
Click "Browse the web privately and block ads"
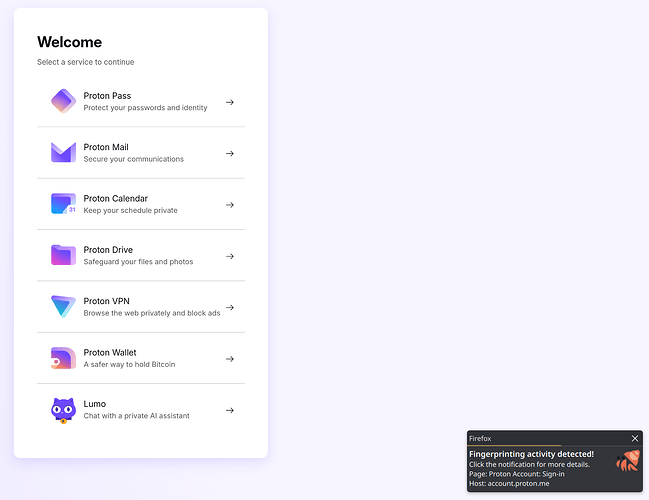pos(151,313)
